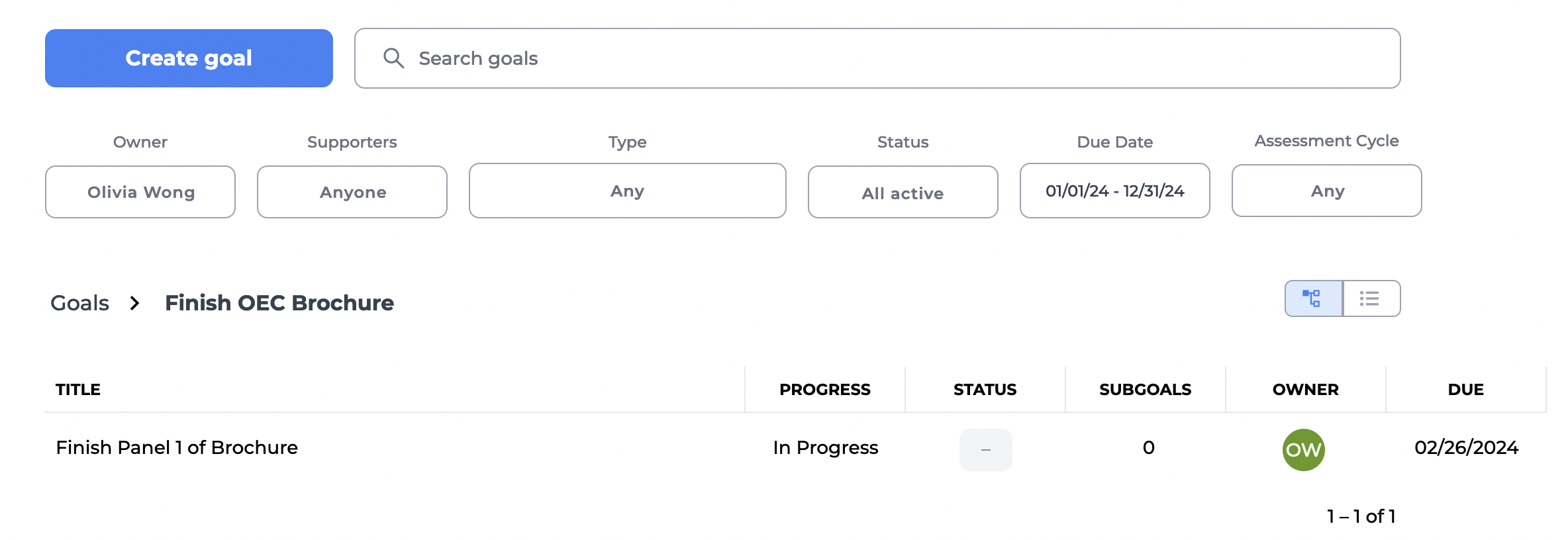
Task: Click the Create goal button
Action: tap(189, 58)
